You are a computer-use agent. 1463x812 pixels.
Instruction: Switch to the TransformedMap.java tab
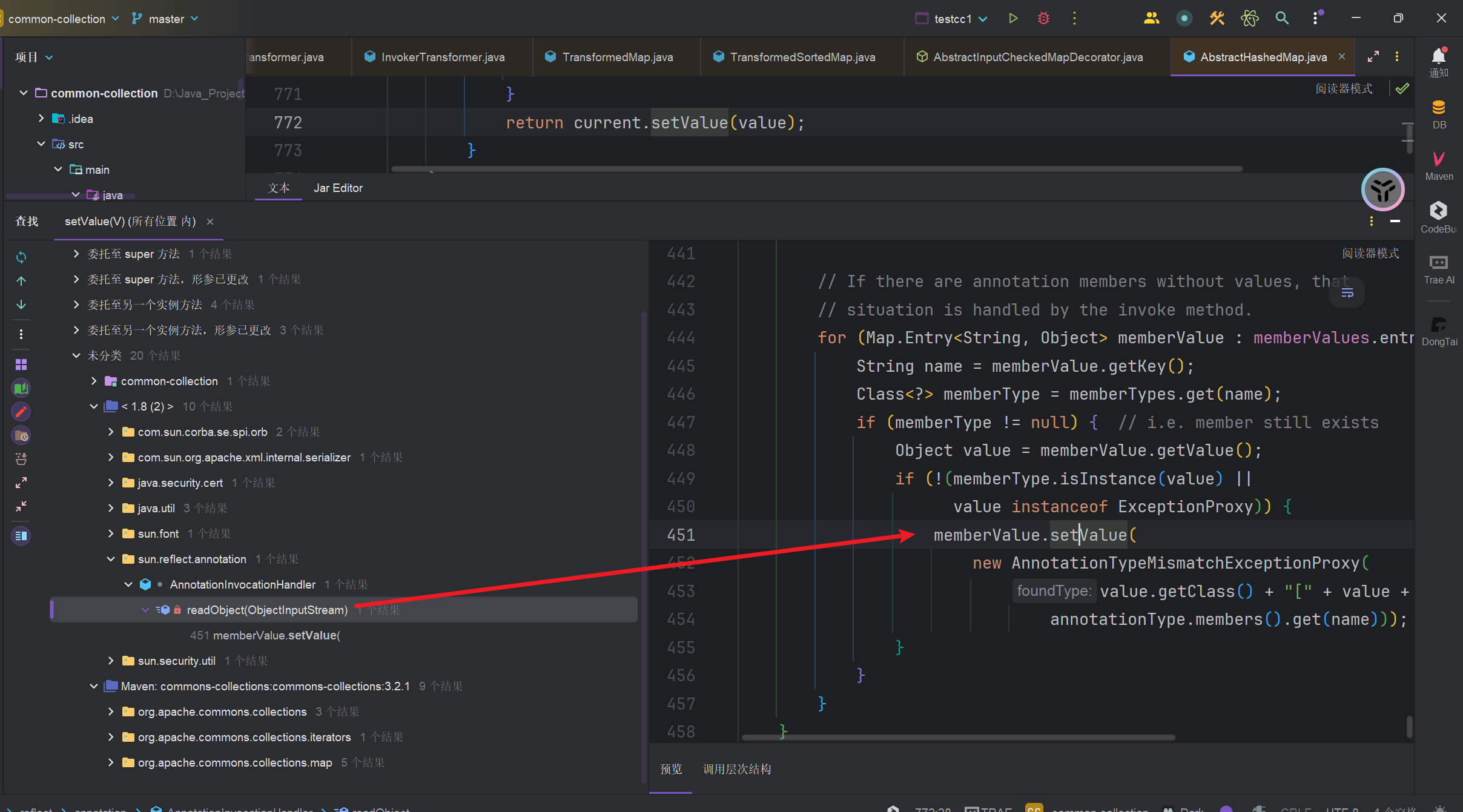616,57
